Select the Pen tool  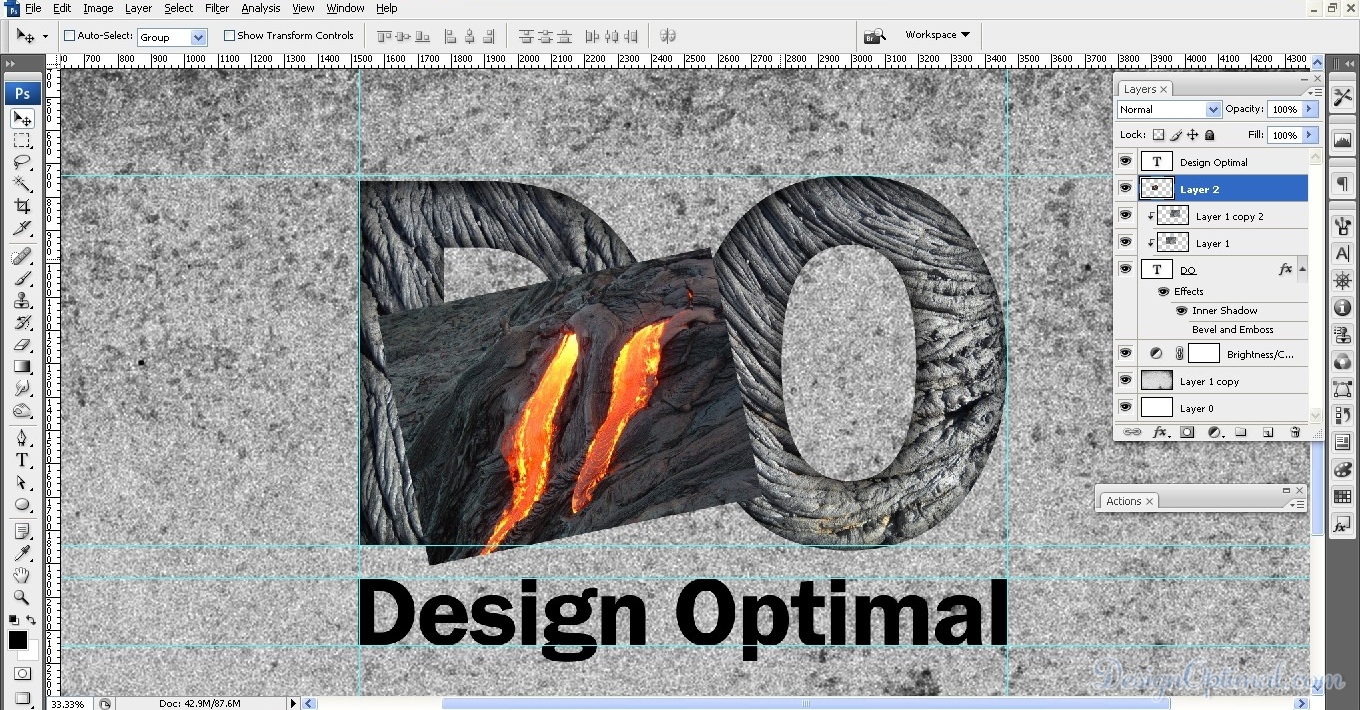click(22, 438)
